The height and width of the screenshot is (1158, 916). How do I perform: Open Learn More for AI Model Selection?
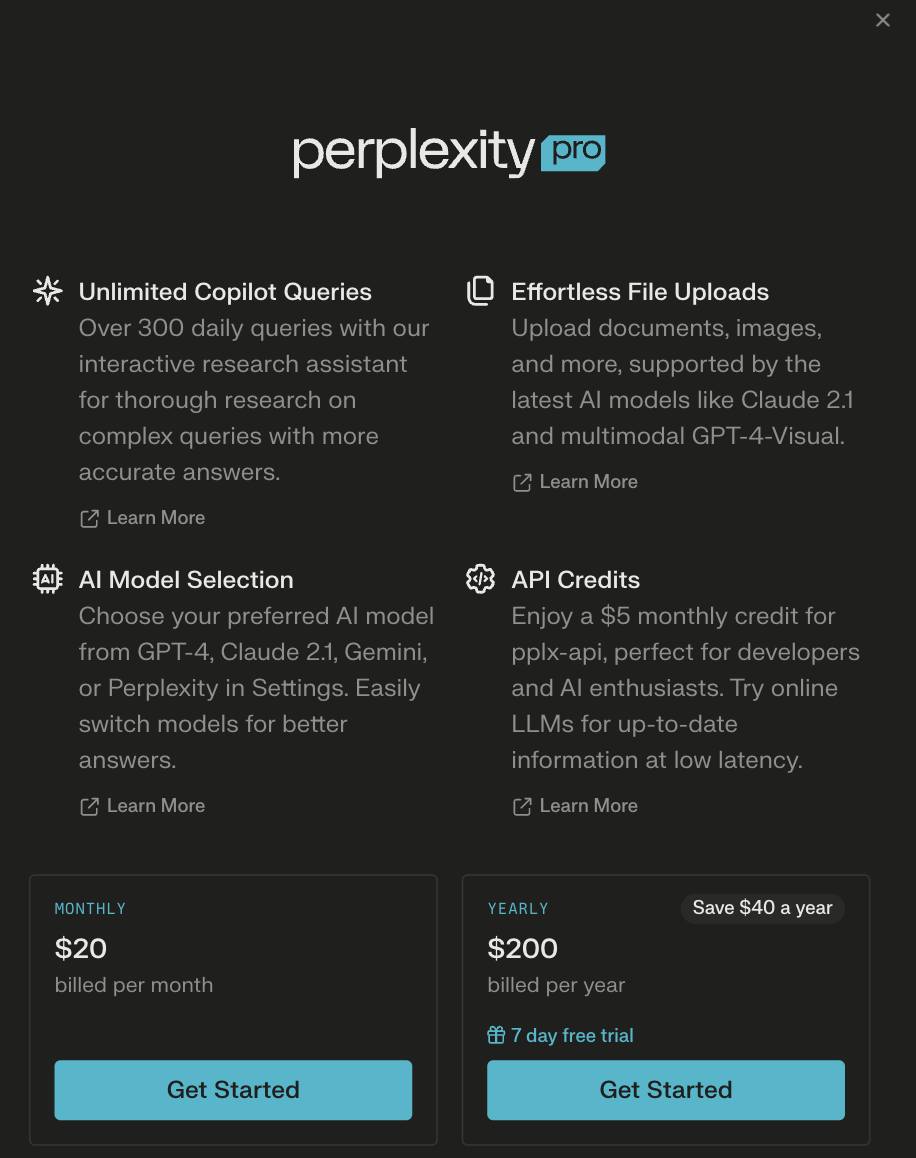tap(154, 806)
